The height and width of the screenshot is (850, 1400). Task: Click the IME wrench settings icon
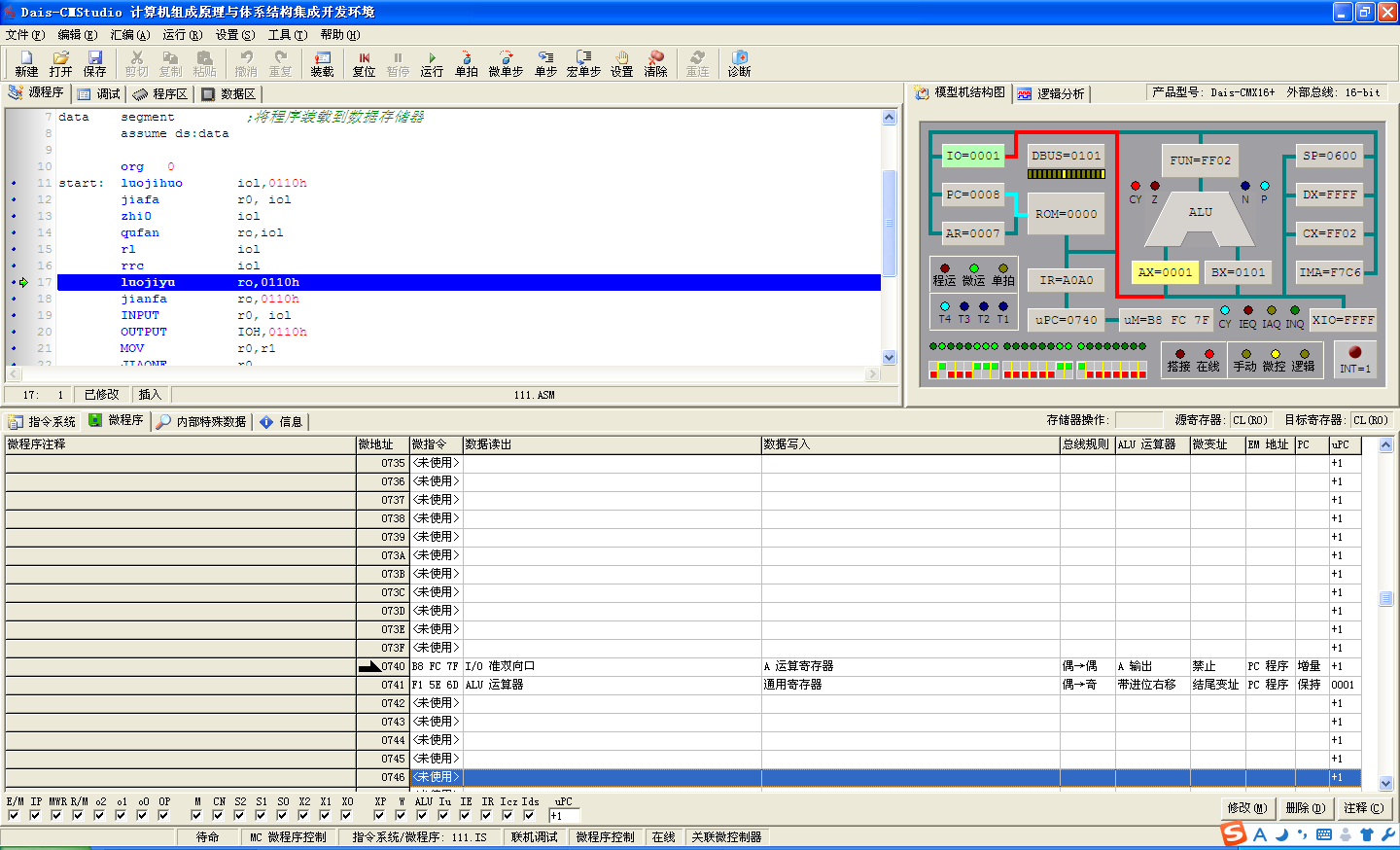click(x=1387, y=834)
